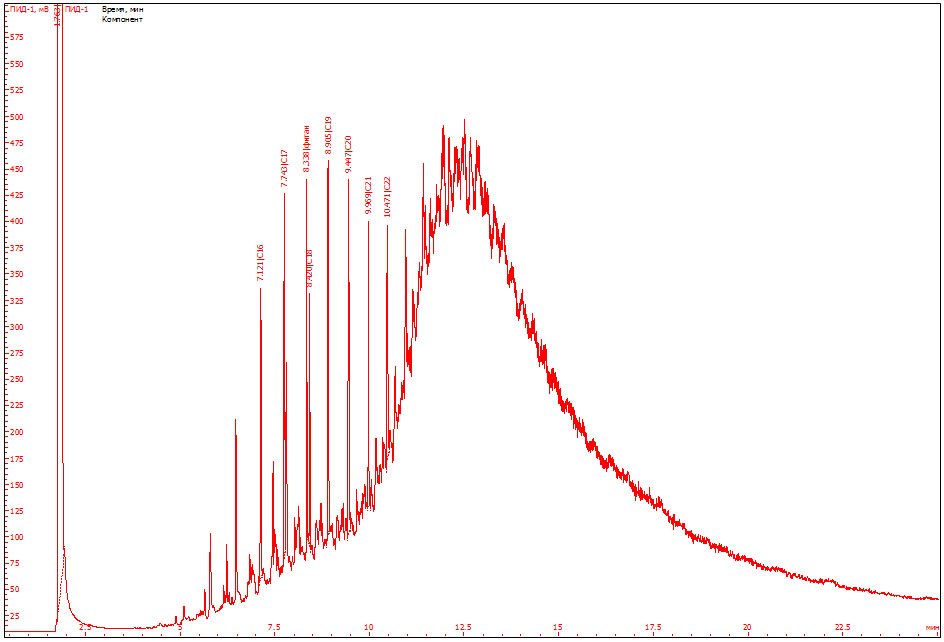Click the ПИД-1 channel legend label

click(77, 9)
